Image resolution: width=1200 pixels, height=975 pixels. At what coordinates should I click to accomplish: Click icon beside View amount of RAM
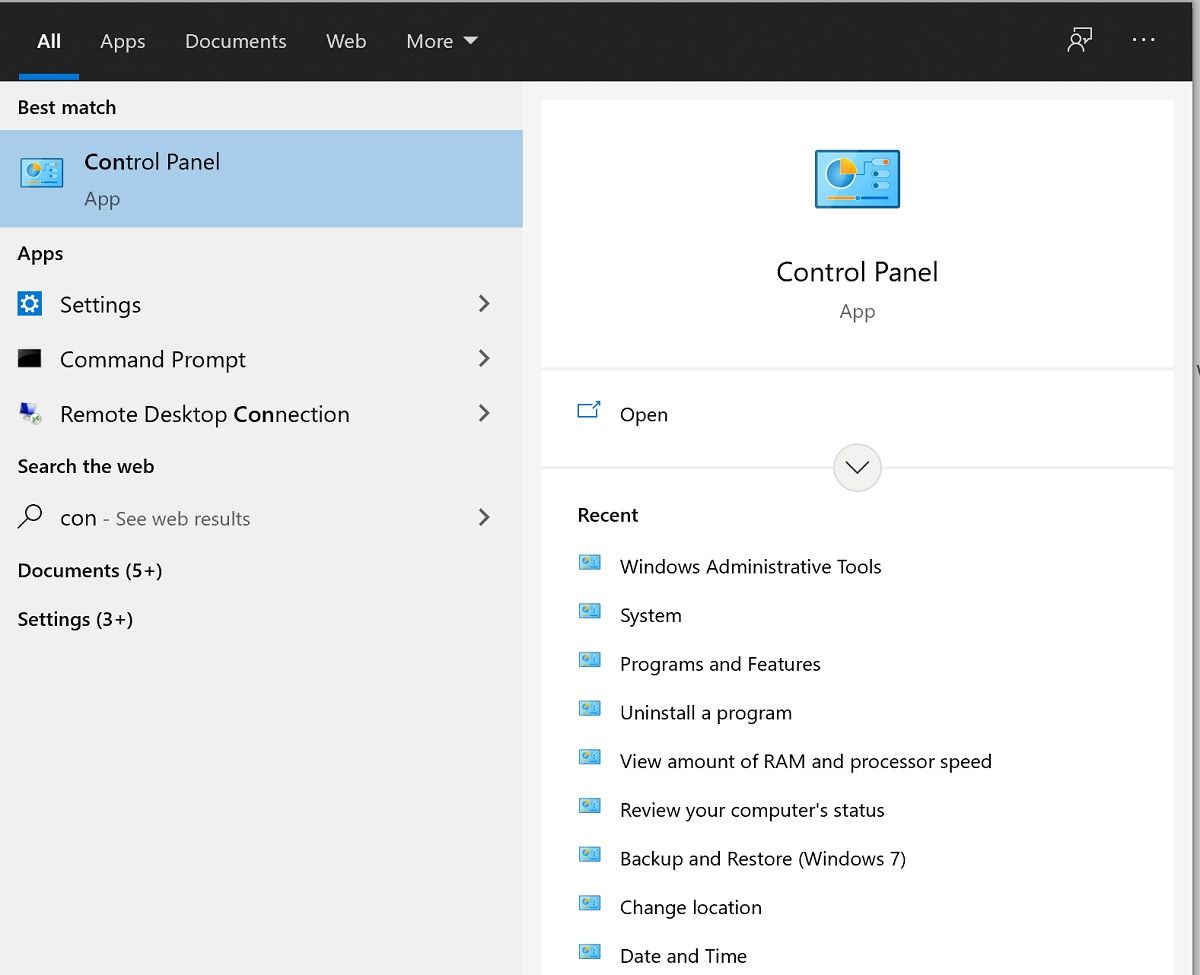coord(590,757)
